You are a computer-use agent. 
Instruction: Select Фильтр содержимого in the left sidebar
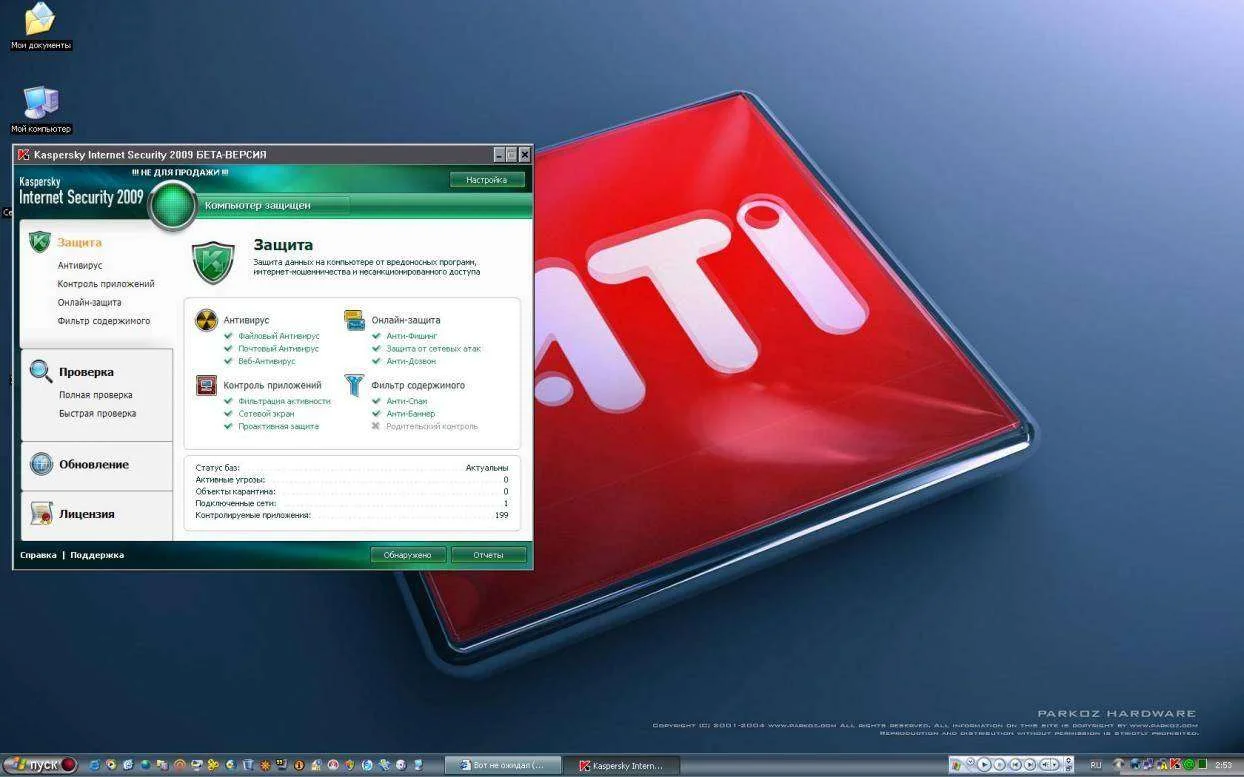(104, 321)
